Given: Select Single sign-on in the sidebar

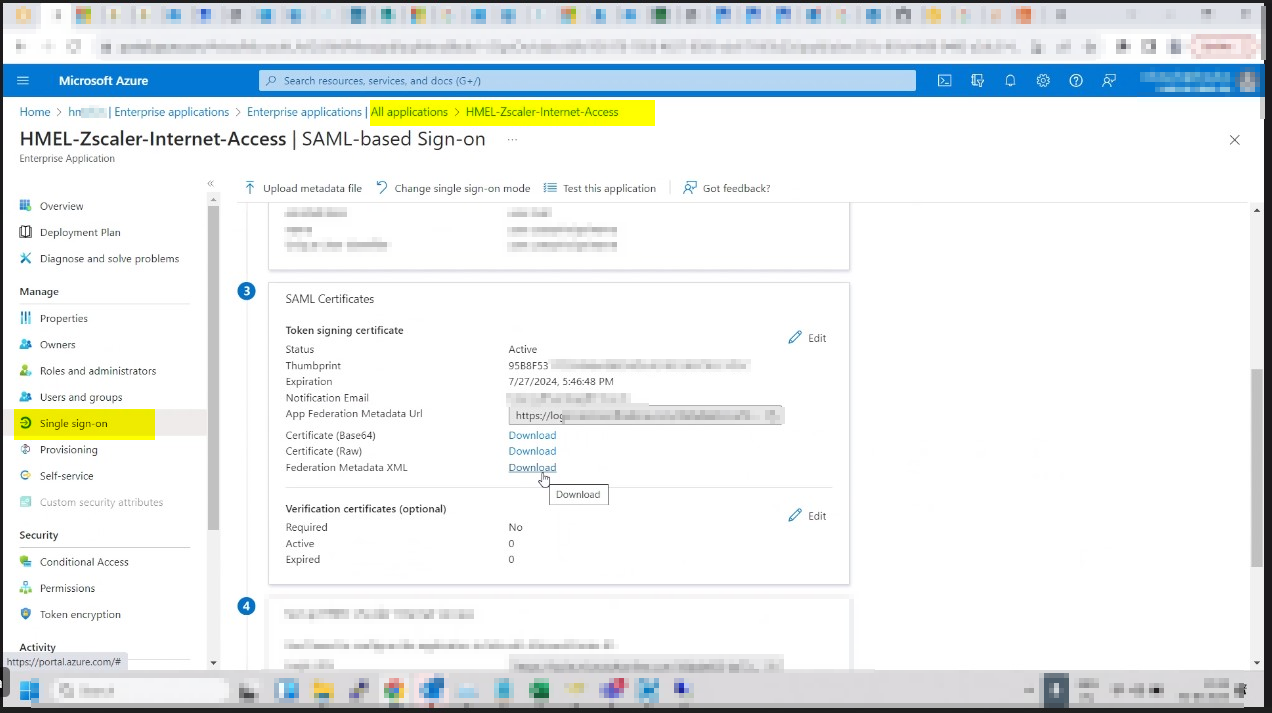Looking at the screenshot, I should pos(74,423).
